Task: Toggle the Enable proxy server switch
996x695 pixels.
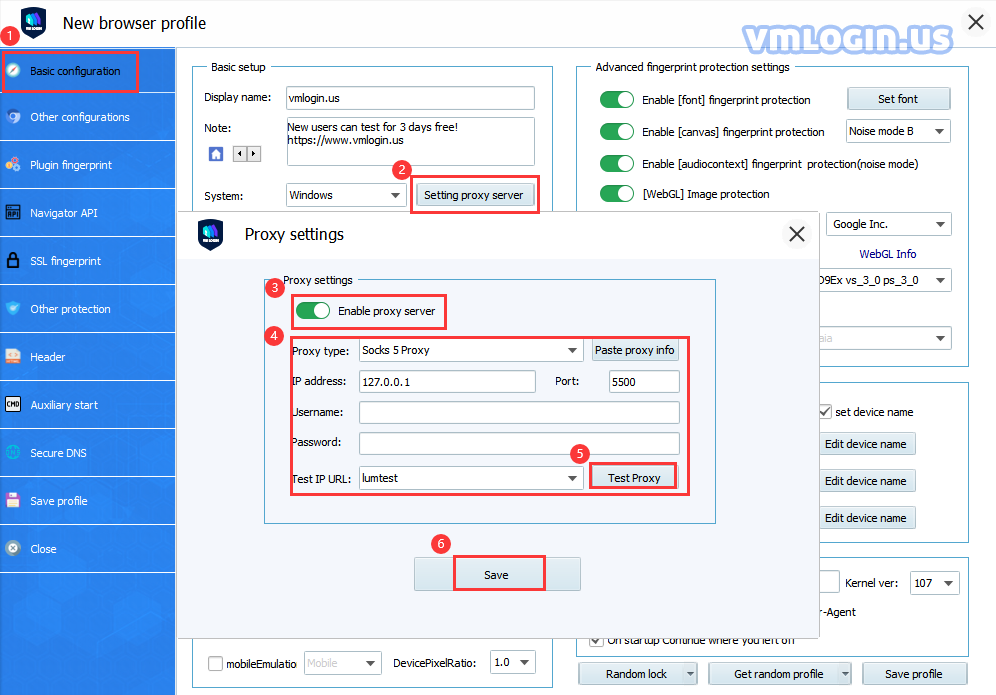Action: point(313,311)
